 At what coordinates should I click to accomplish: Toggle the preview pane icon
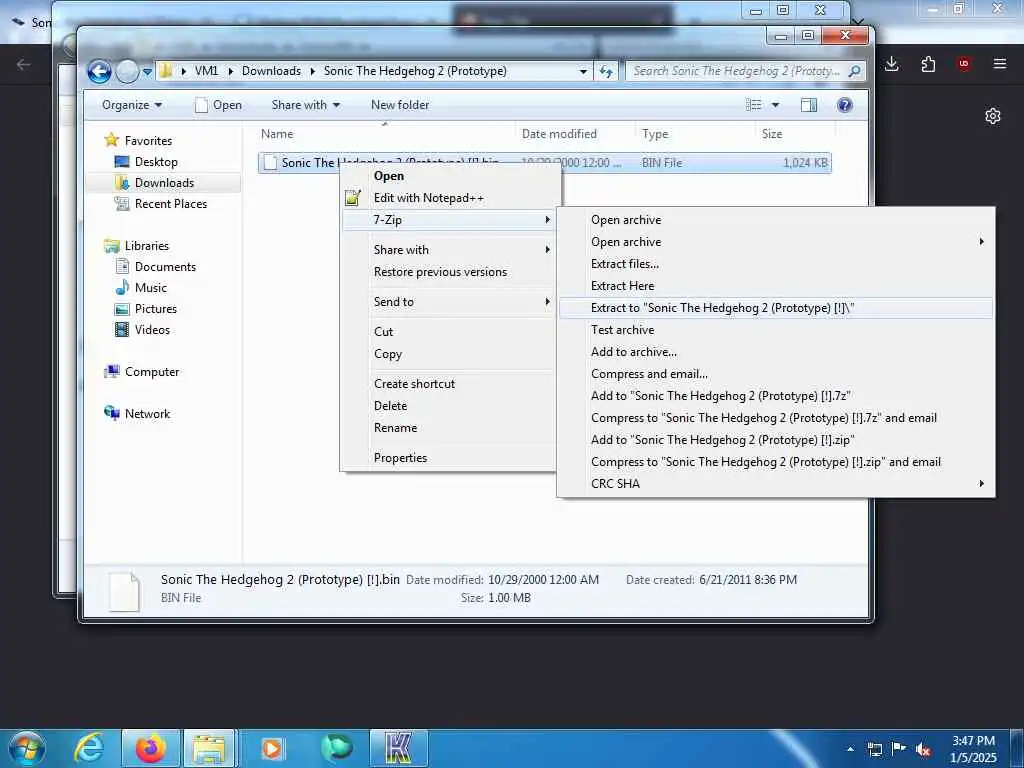[808, 105]
